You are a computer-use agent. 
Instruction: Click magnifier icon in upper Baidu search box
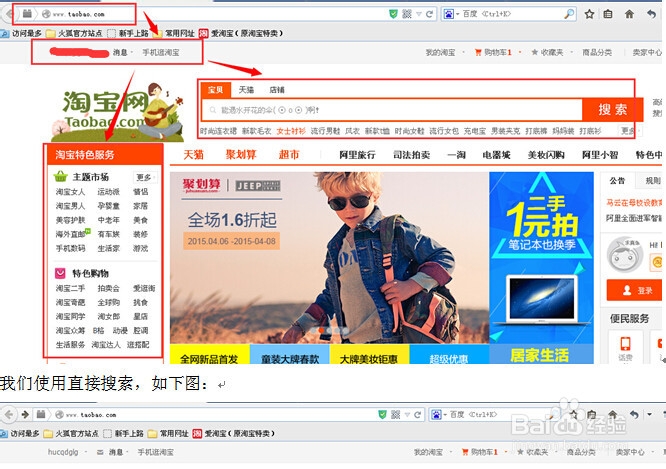pyautogui.click(x=569, y=14)
